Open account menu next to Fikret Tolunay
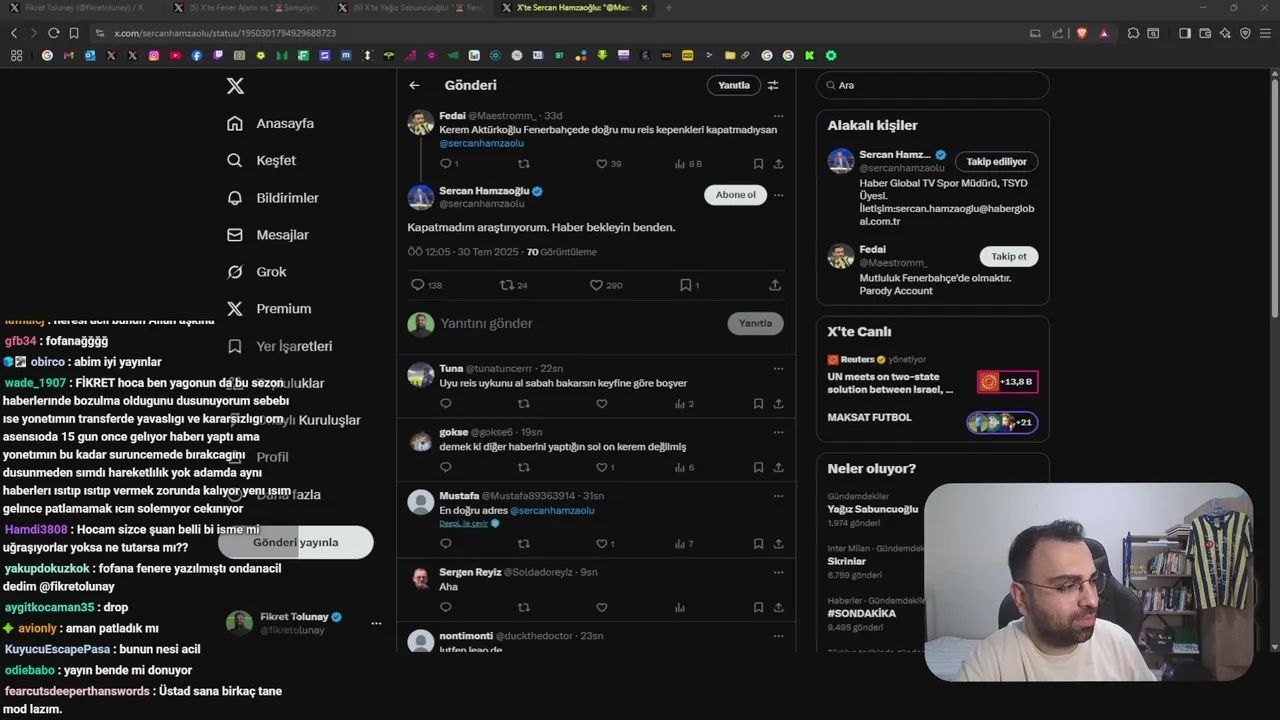The image size is (1280, 720). pos(376,623)
